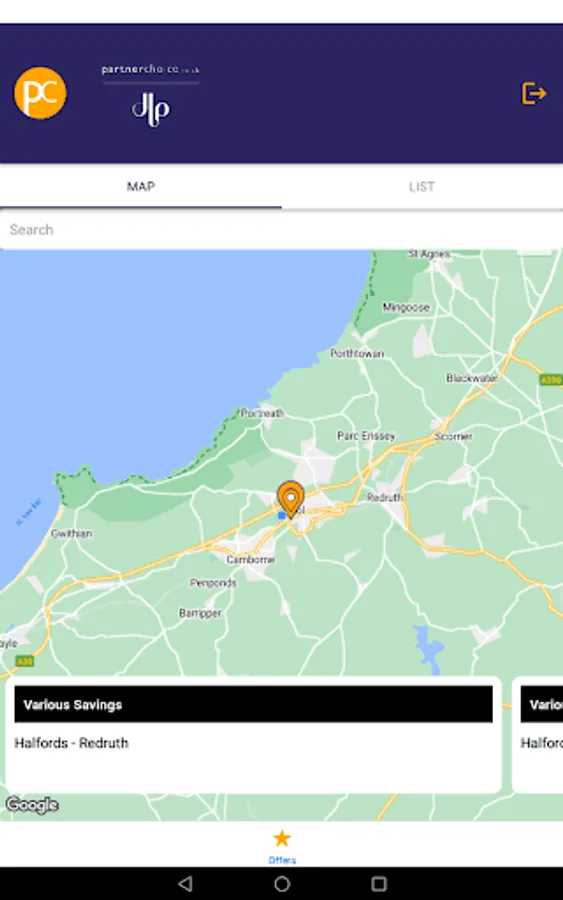Screen dimensions: 563x900
Task: Open the Offers star tab
Action: tap(282, 846)
